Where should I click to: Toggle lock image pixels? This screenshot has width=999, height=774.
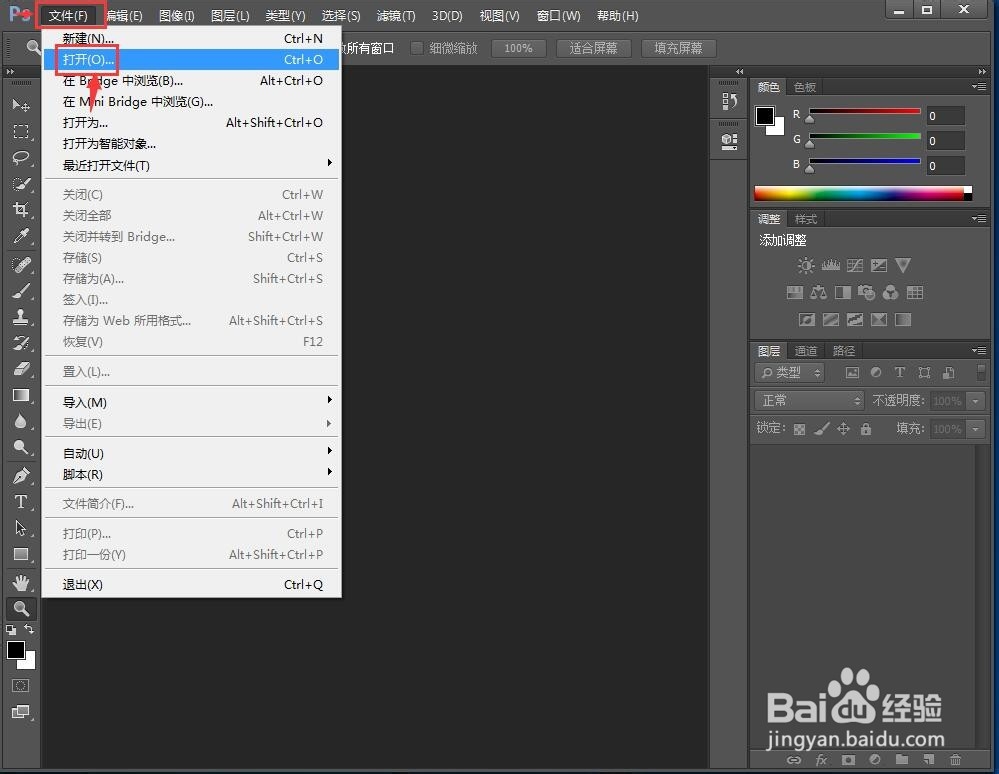coord(821,429)
